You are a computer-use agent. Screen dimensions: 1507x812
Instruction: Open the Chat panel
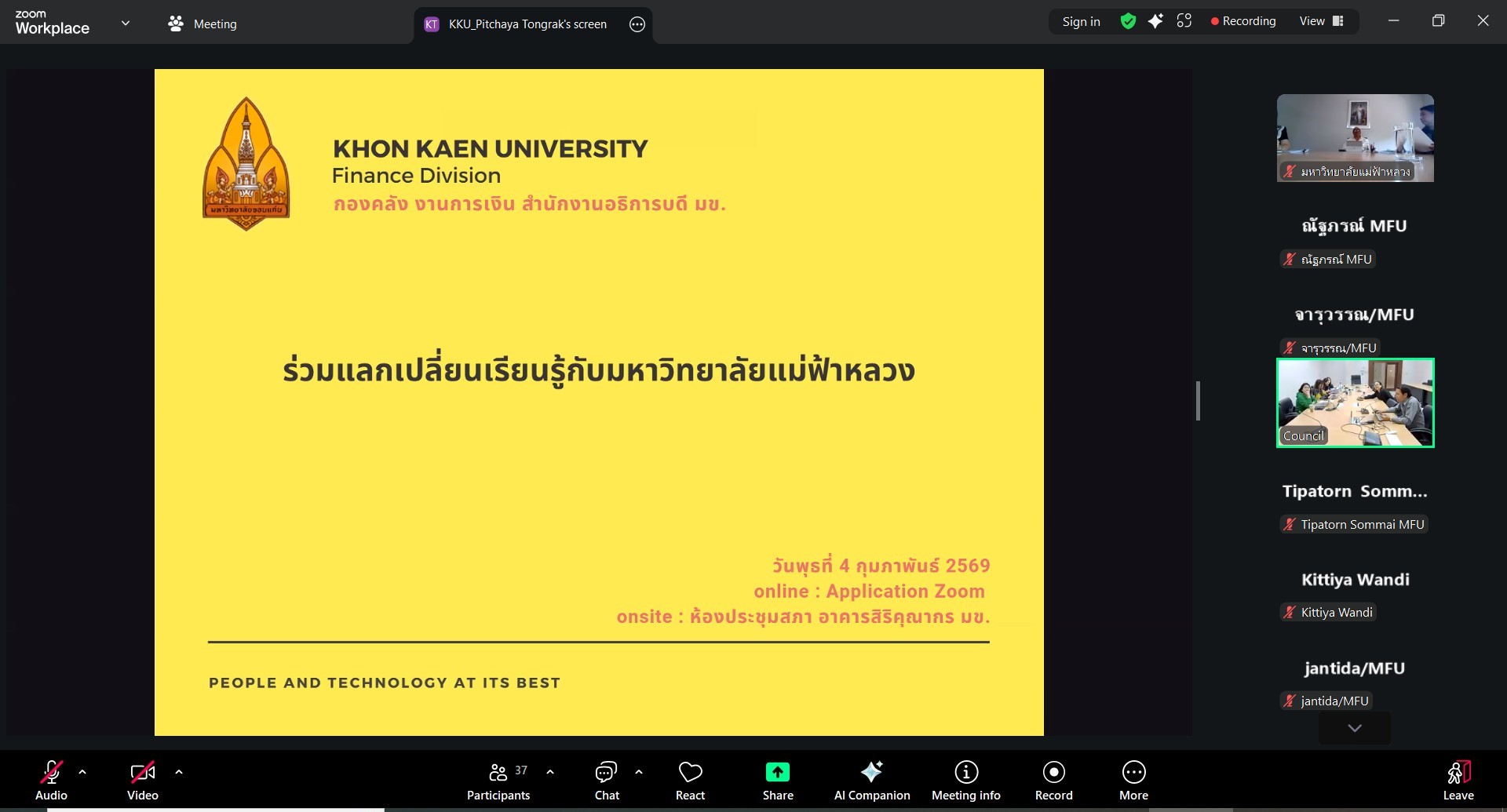607,781
